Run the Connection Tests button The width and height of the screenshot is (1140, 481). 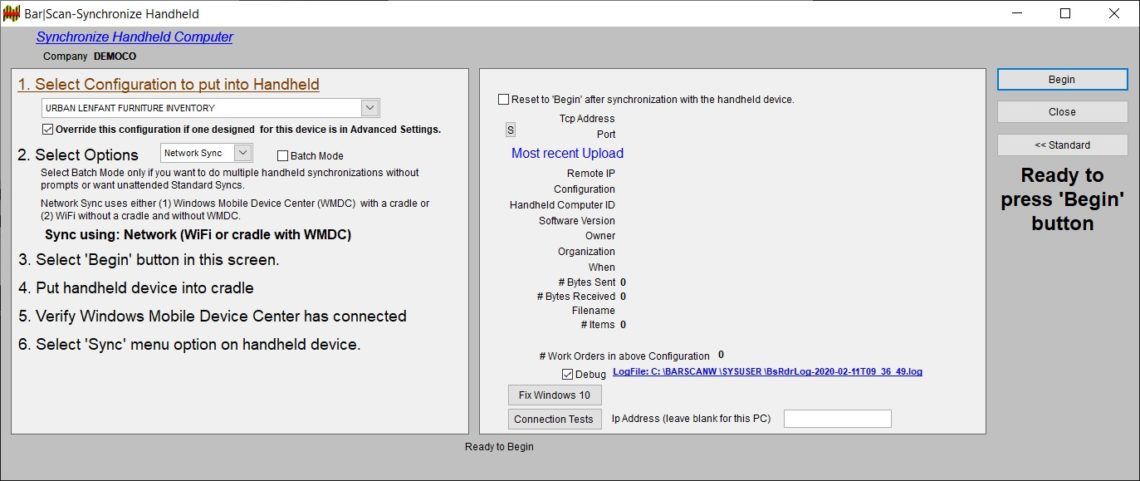click(554, 419)
